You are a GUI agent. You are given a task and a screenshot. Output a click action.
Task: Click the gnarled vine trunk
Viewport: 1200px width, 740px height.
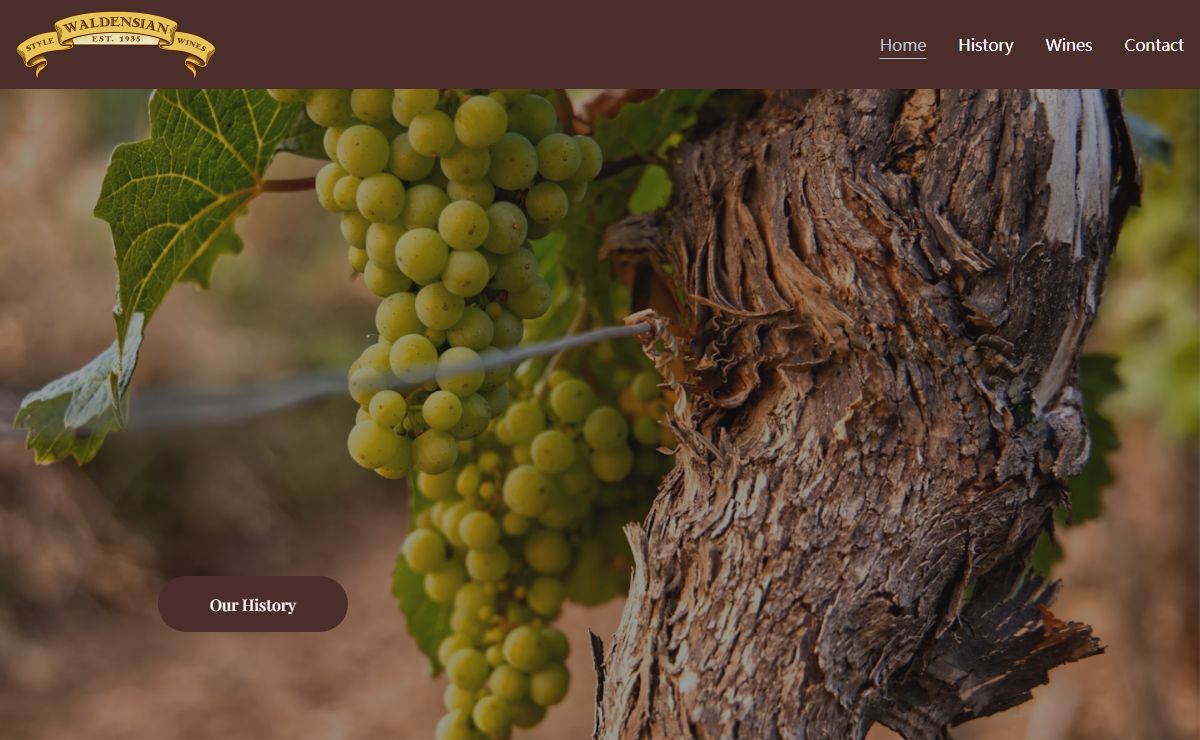click(x=860, y=420)
